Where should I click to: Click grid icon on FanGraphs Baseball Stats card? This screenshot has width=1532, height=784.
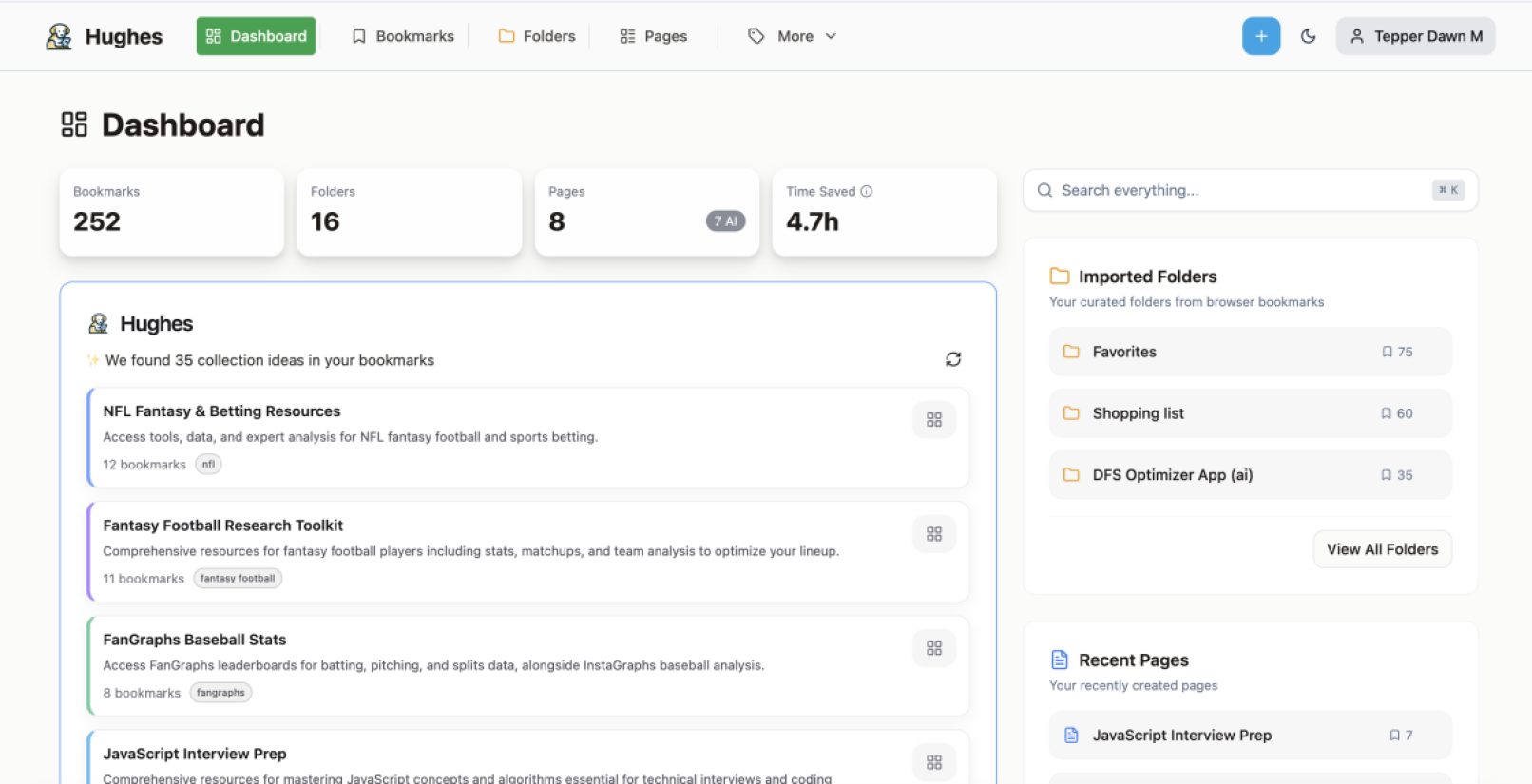tap(934, 648)
